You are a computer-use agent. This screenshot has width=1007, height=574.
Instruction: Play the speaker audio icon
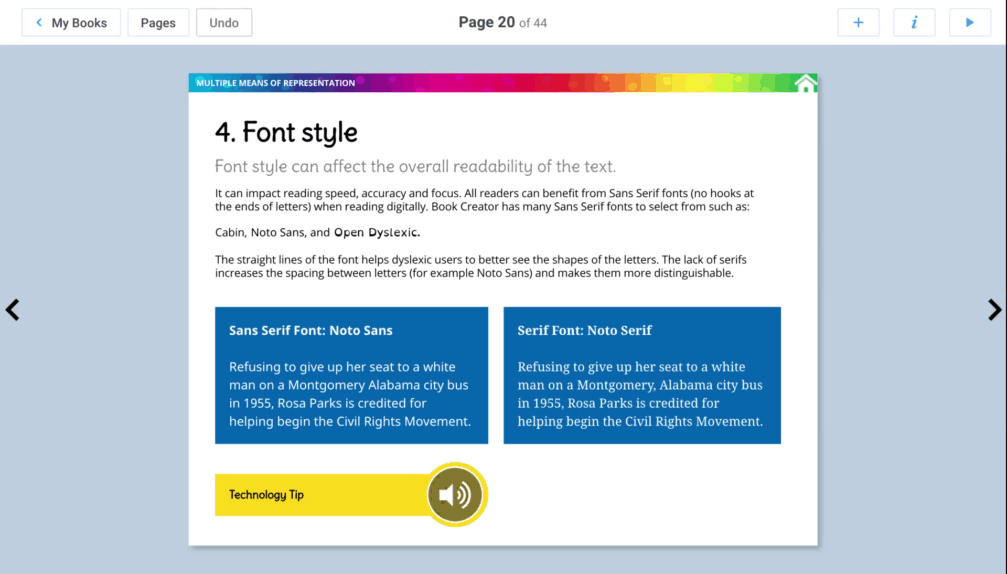pos(456,494)
